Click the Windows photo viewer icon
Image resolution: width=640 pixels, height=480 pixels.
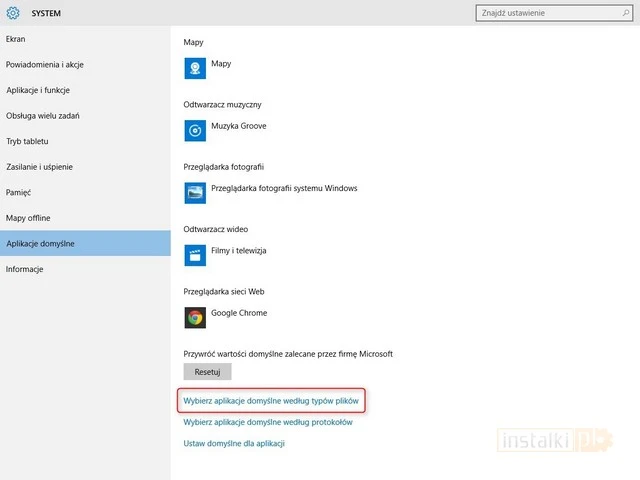195,193
